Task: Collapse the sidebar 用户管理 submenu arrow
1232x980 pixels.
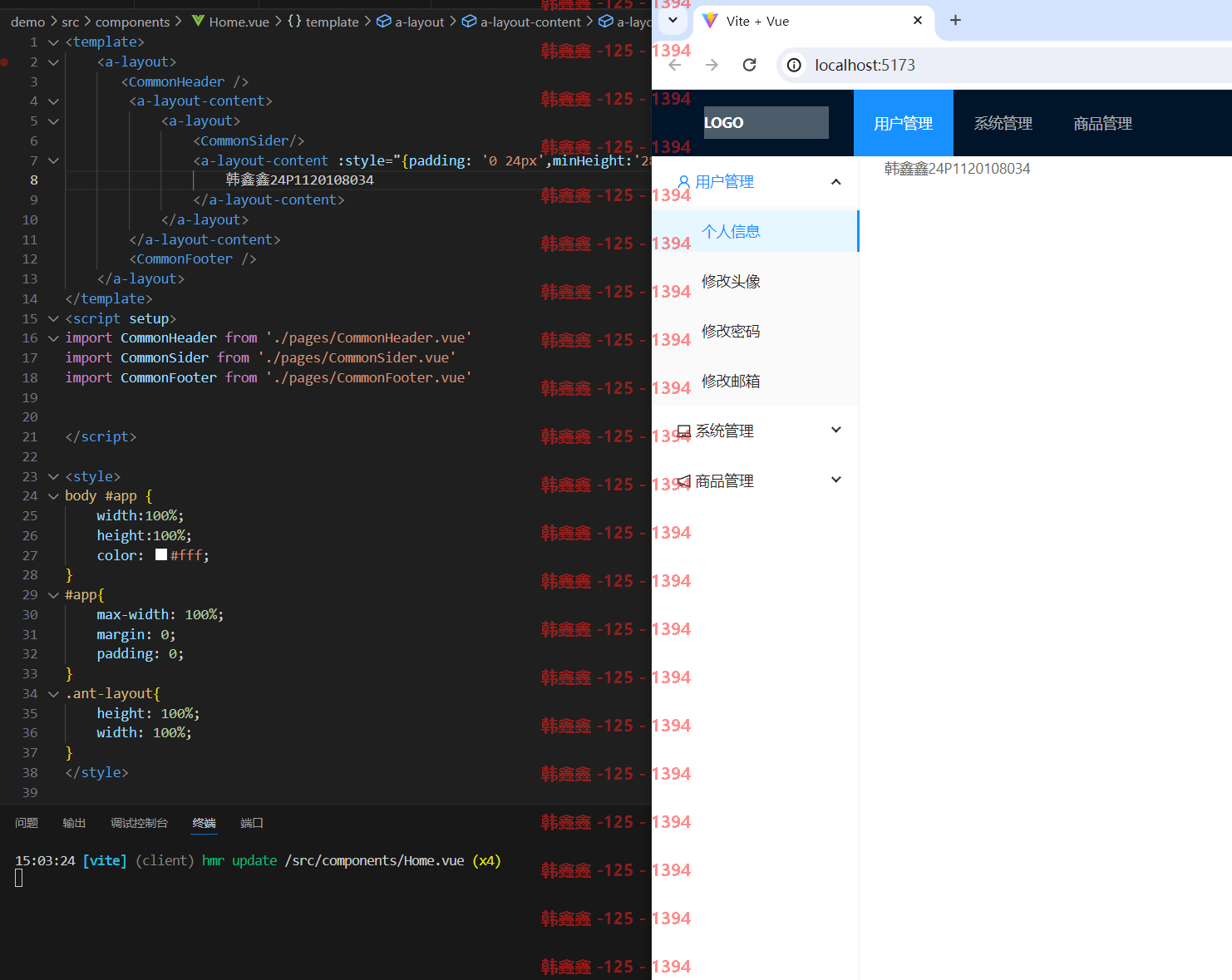Action: click(x=836, y=182)
